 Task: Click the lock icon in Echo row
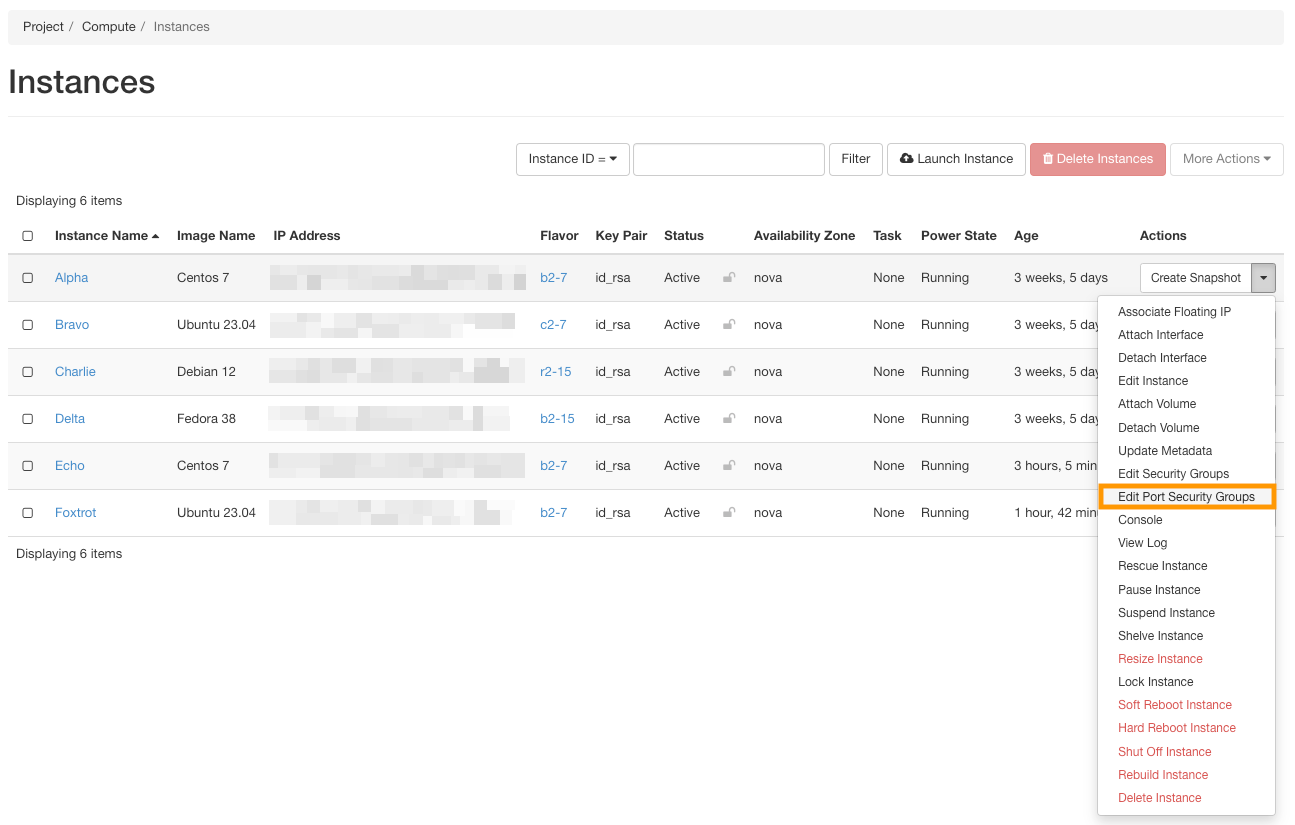pos(729,466)
